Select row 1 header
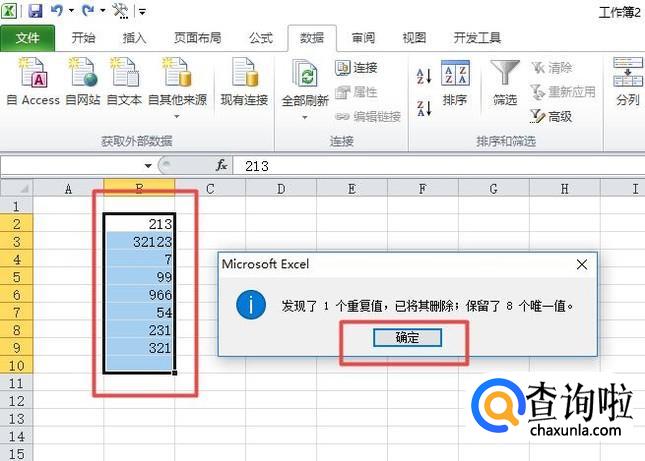The image size is (645, 461). coord(16,206)
